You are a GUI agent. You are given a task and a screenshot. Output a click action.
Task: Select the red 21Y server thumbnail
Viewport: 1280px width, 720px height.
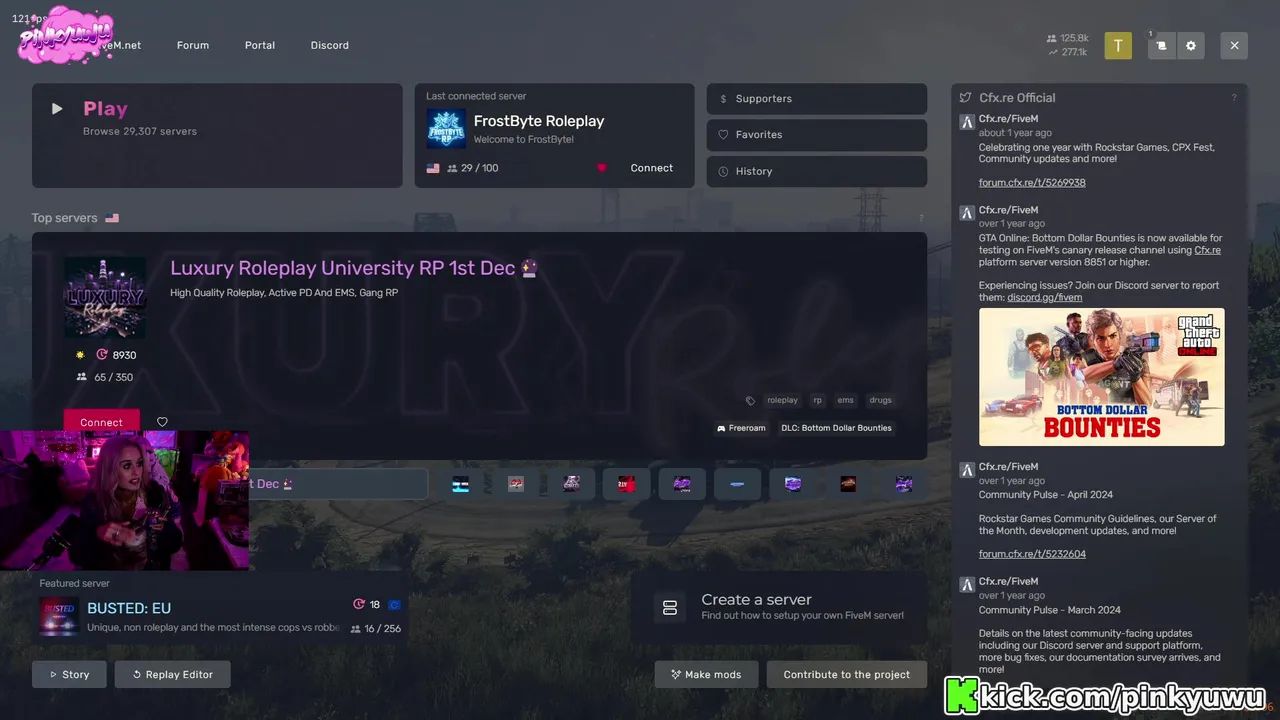coord(627,484)
